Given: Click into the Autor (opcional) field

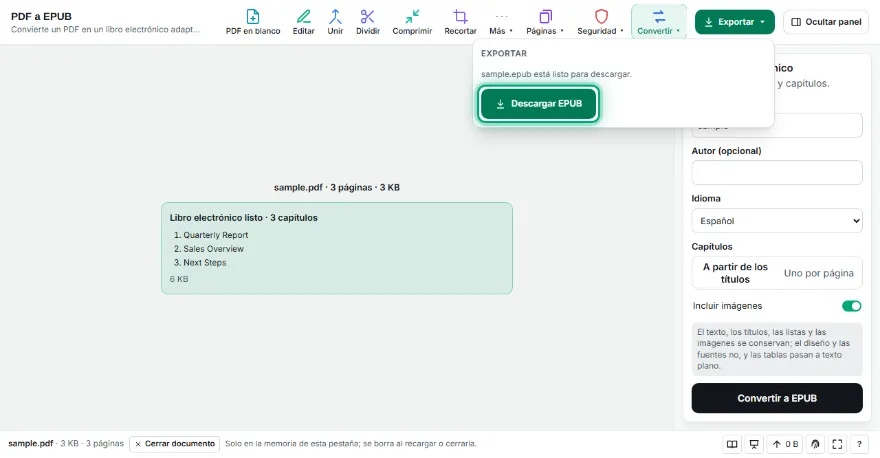Looking at the screenshot, I should (777, 172).
